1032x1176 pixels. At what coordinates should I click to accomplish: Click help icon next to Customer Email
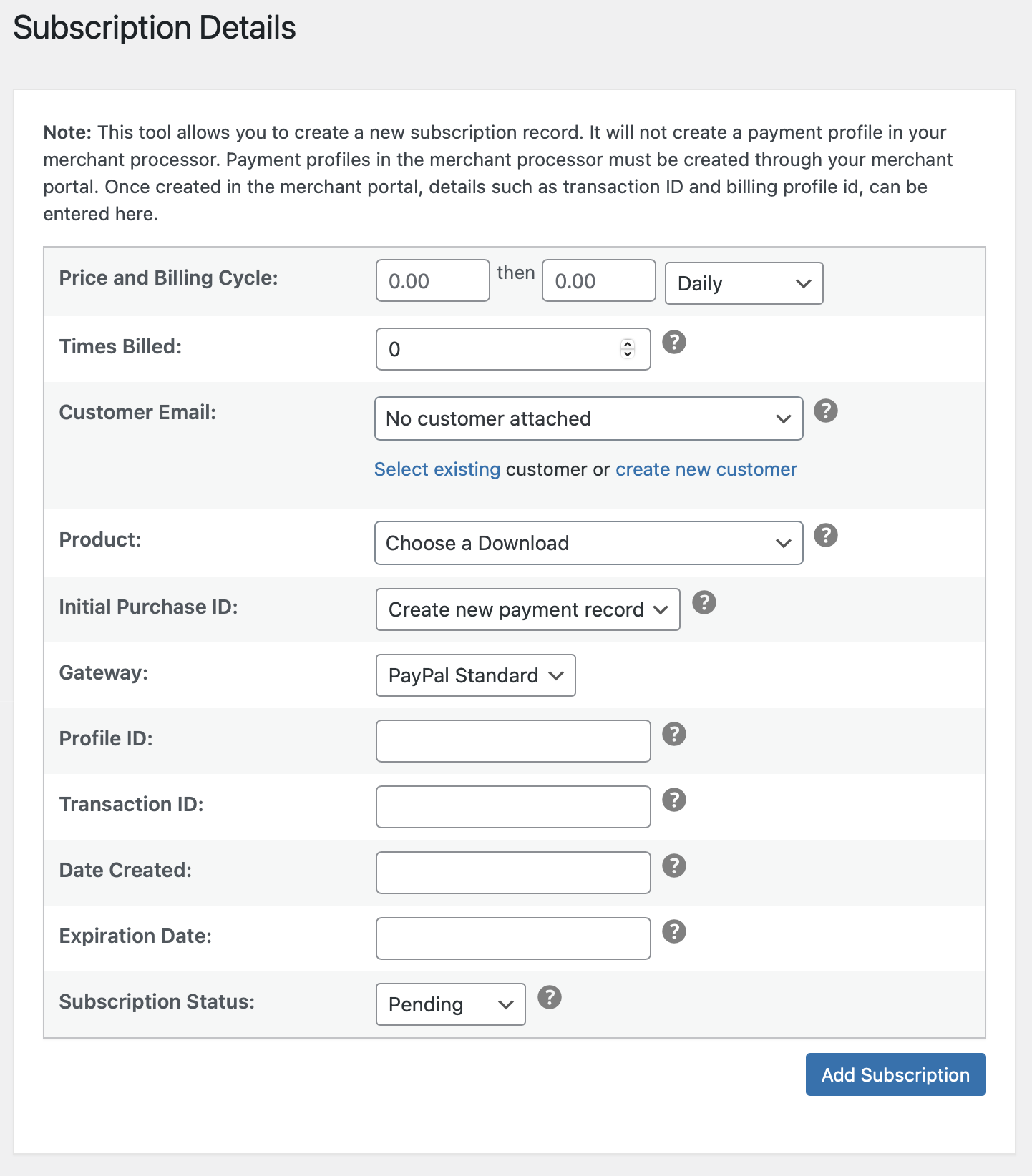tap(825, 411)
